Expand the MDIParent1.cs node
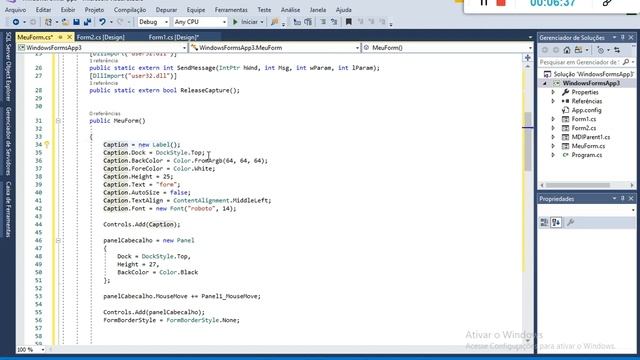 point(553,137)
